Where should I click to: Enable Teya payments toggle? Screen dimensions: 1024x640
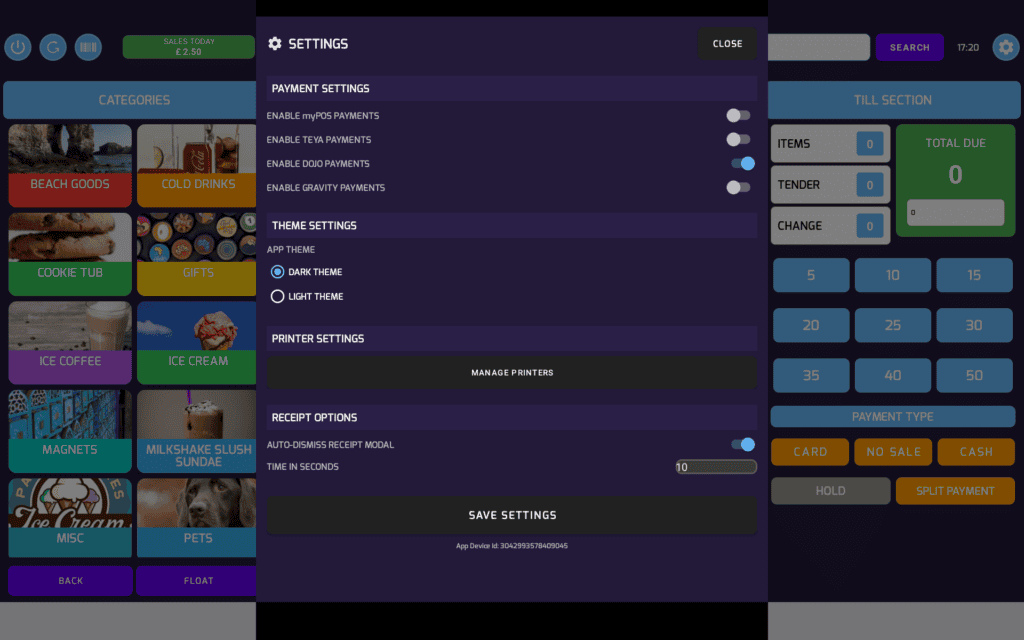pos(739,139)
